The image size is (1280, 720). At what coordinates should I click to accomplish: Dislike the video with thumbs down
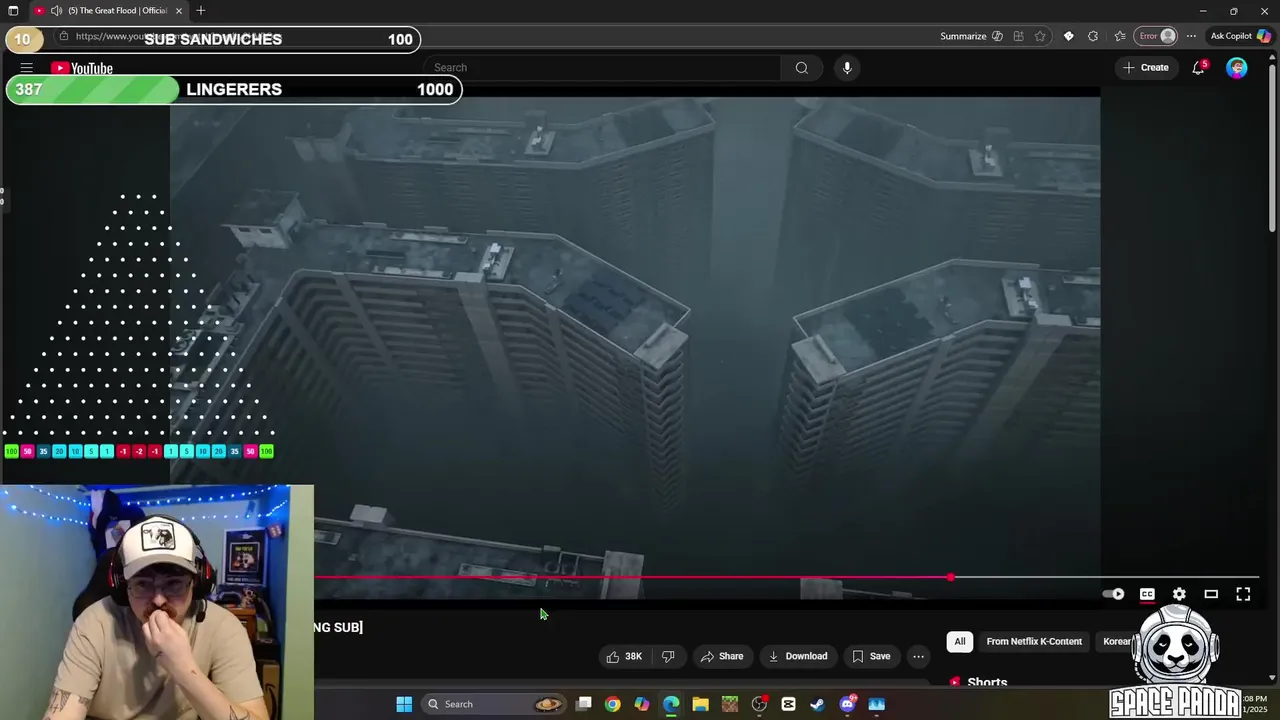click(x=668, y=656)
